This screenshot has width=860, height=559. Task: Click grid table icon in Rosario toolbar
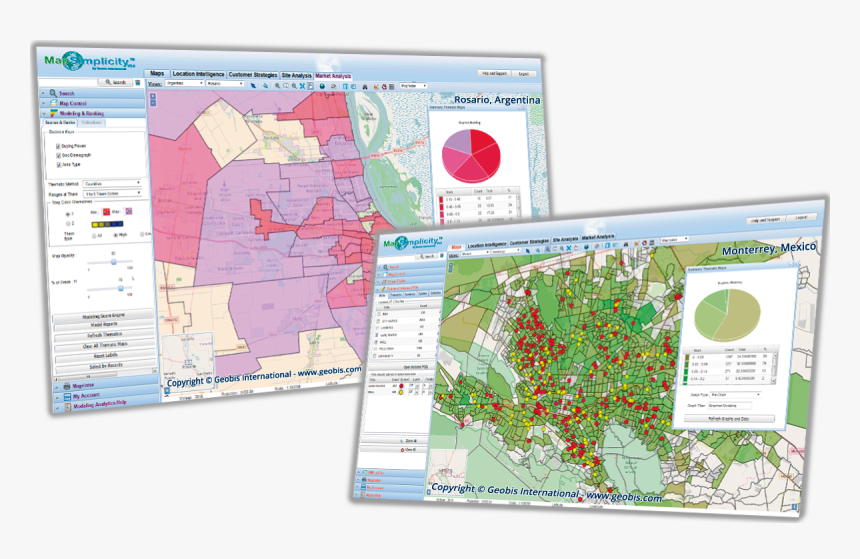[x=392, y=87]
